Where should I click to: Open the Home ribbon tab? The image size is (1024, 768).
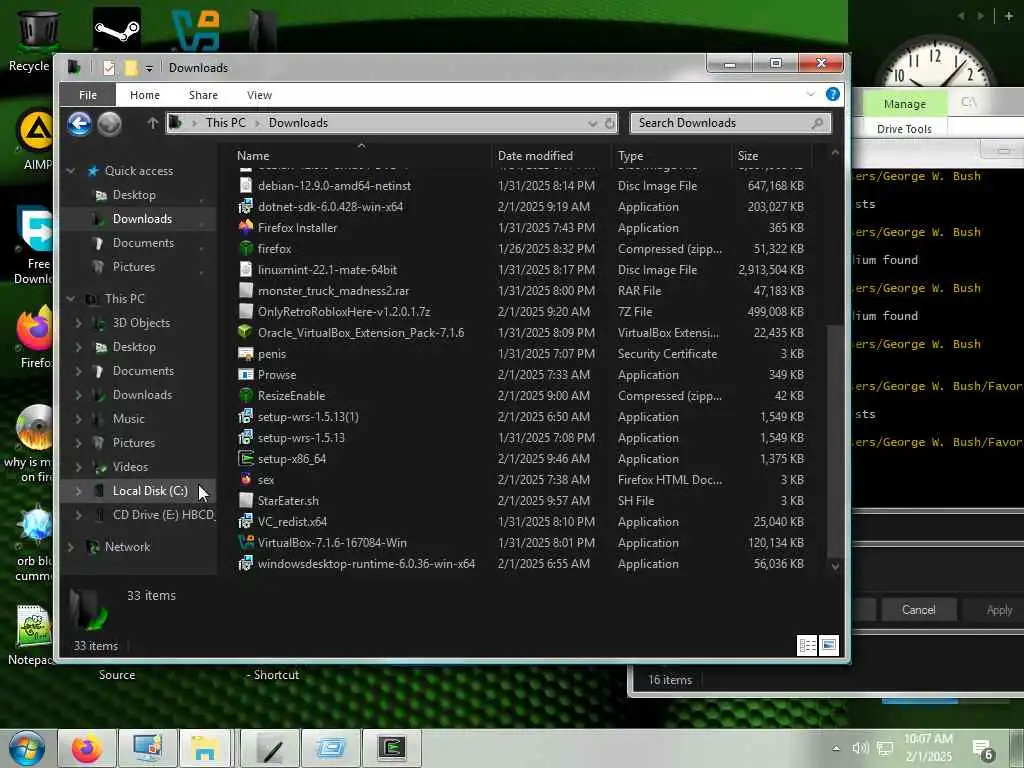[x=145, y=95]
